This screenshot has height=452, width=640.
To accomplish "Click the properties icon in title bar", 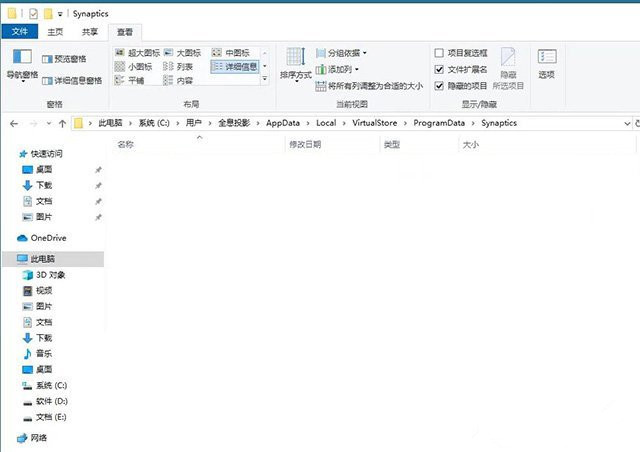I will 33,14.
